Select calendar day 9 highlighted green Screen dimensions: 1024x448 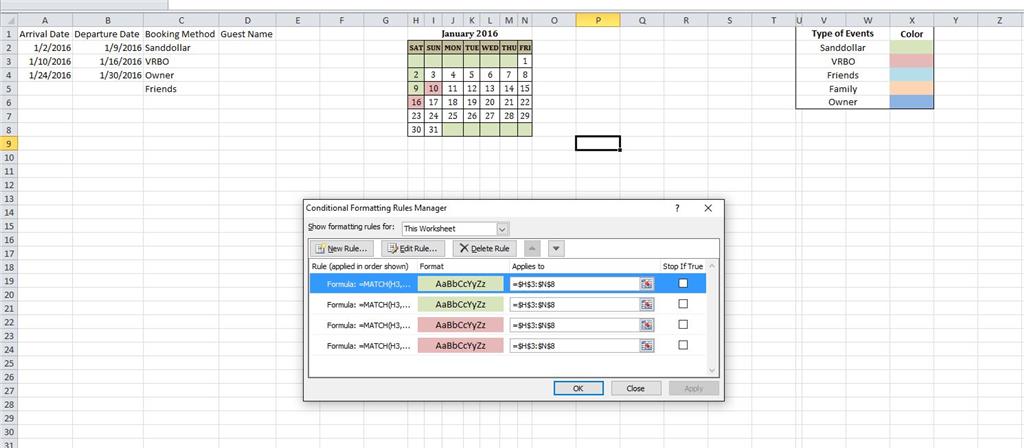[416, 88]
